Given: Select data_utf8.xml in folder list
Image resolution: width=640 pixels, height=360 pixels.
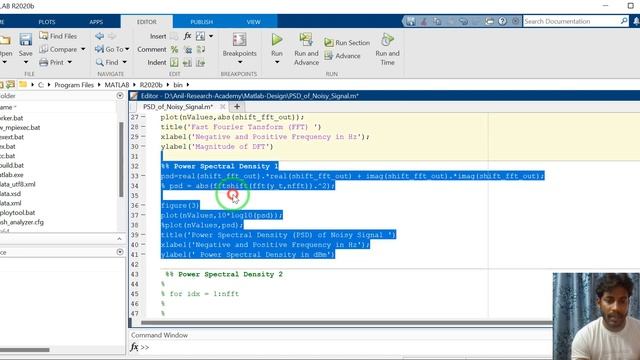Looking at the screenshot, I should tap(18, 184).
